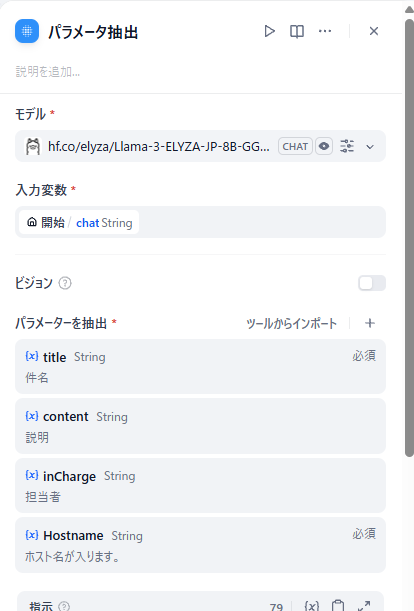Screen dimensions: 414x611
Task: Expand the 指示 editor to fullscreen
Action: click(364, 606)
